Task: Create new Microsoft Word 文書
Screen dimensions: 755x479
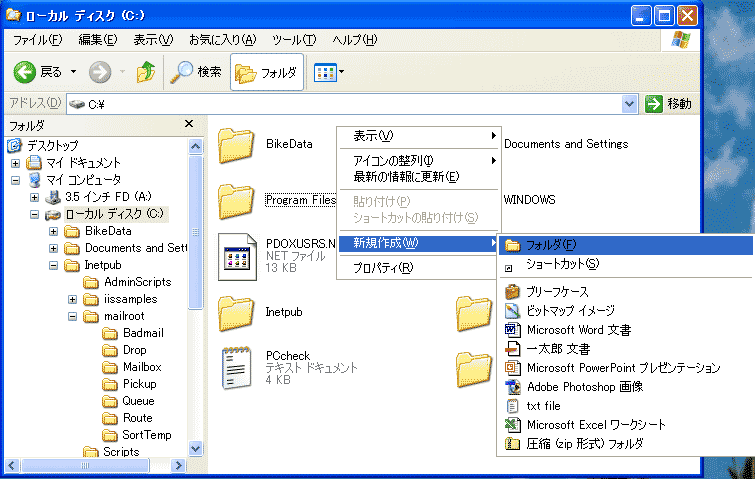Action: coord(626,330)
